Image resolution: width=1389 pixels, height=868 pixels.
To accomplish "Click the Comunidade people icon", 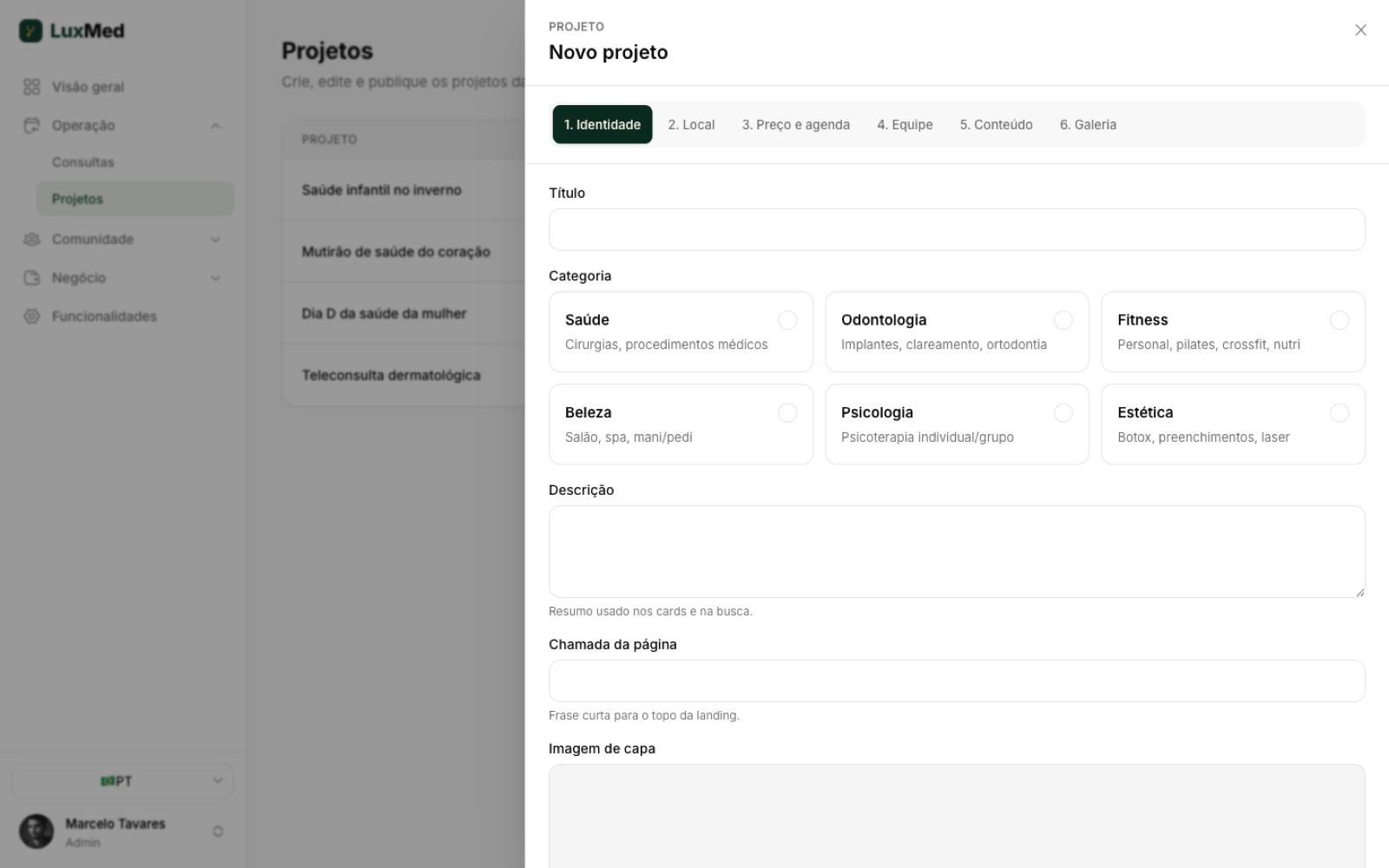I will pyautogui.click(x=32, y=239).
